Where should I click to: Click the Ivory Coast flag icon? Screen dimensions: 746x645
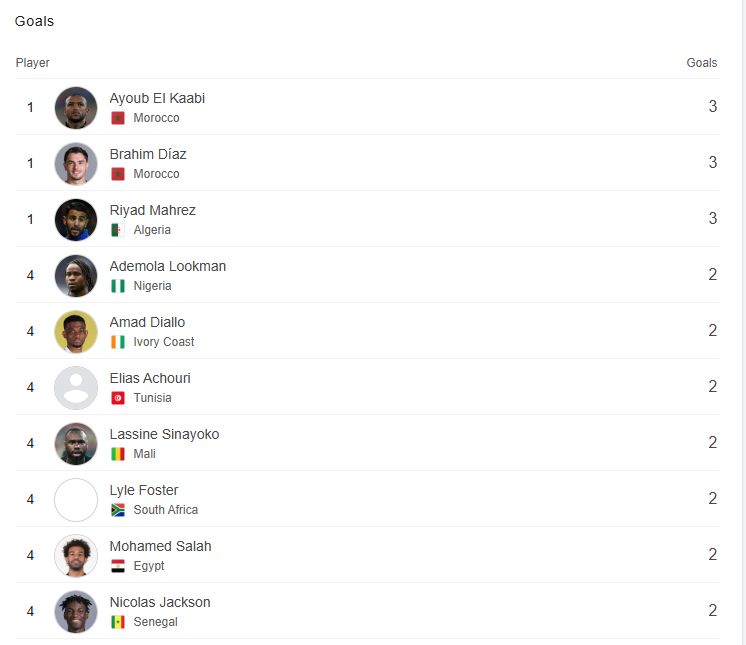[118, 342]
